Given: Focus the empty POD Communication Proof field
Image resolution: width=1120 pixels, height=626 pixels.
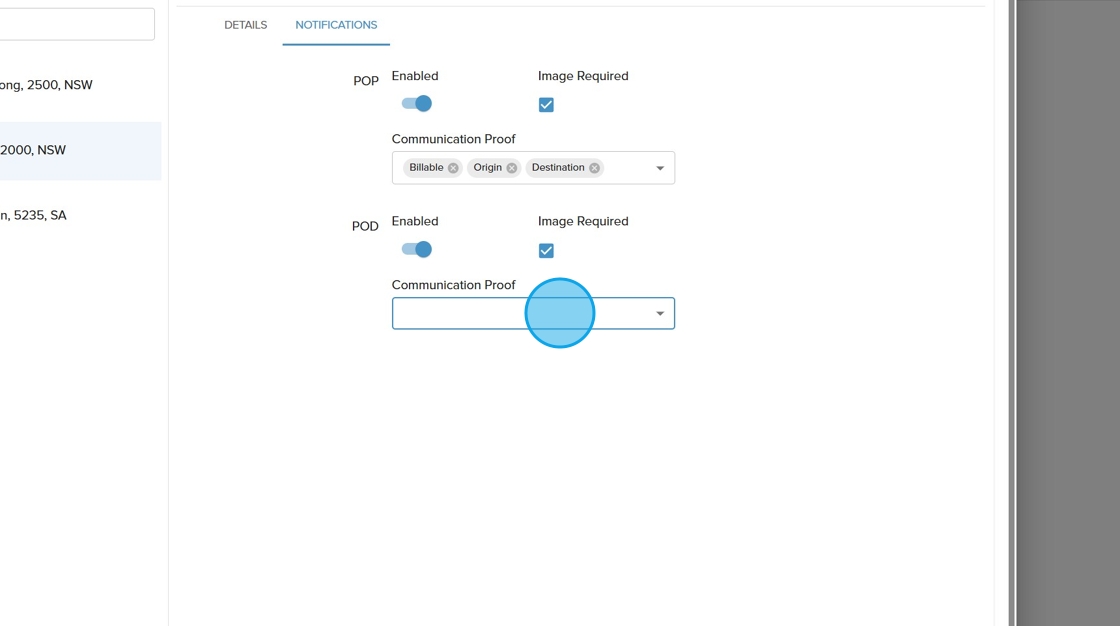Looking at the screenshot, I should pos(460,314).
